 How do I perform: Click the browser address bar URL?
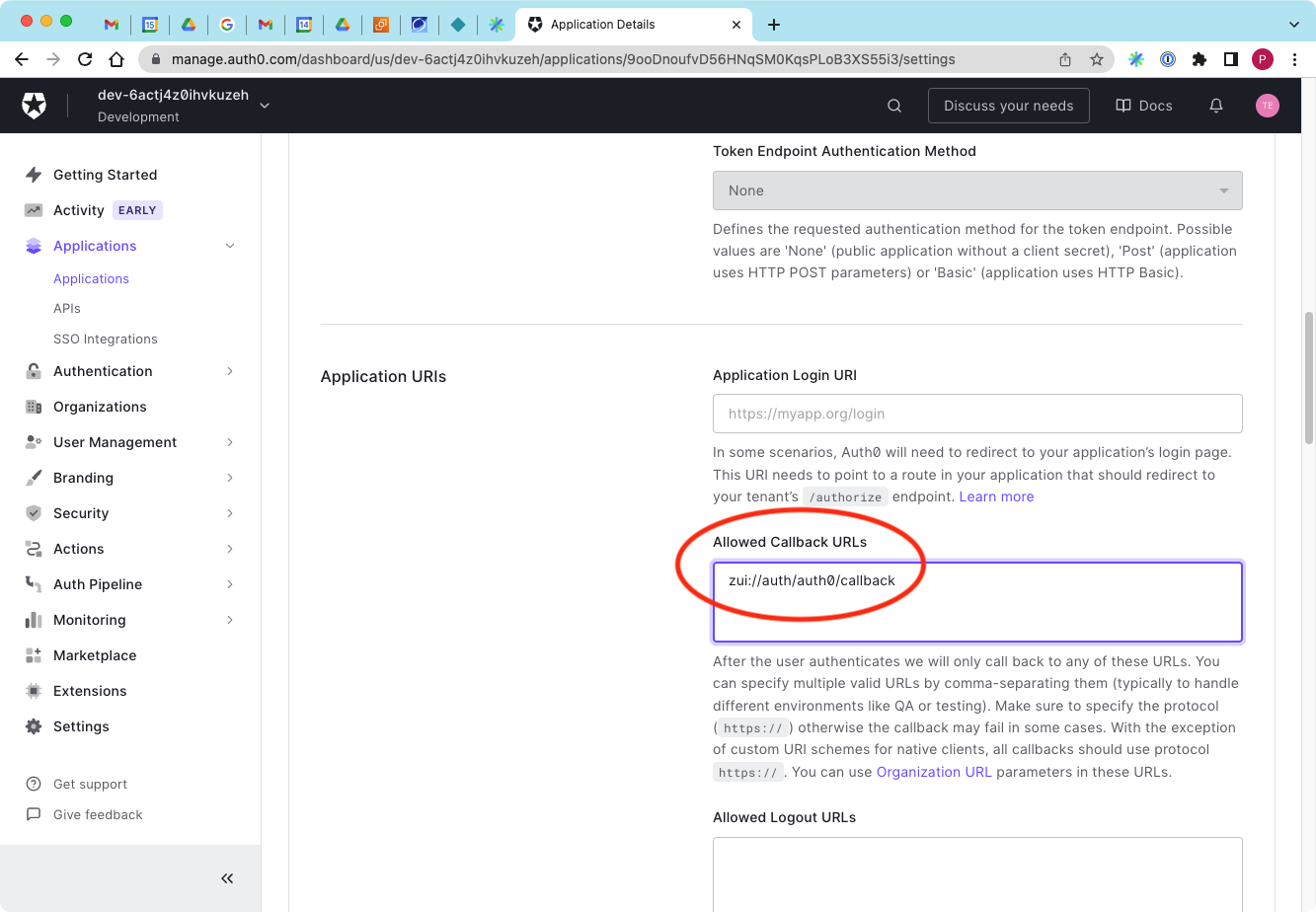pos(563,59)
